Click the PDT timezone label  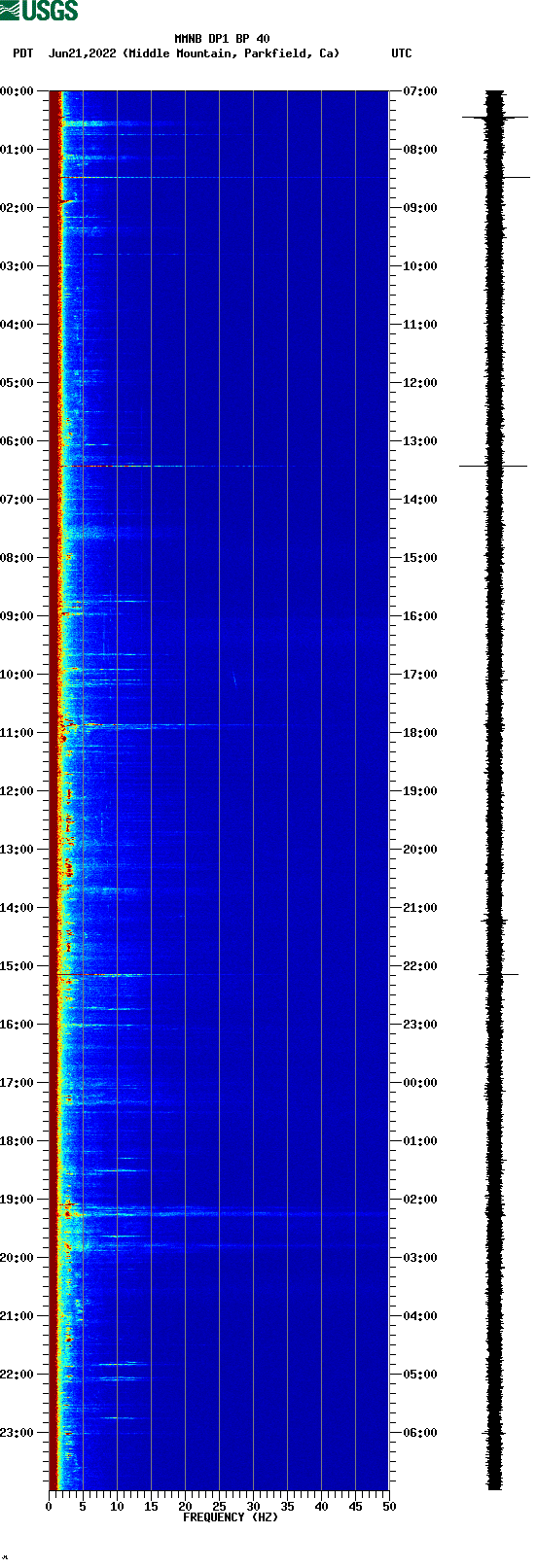22,53
